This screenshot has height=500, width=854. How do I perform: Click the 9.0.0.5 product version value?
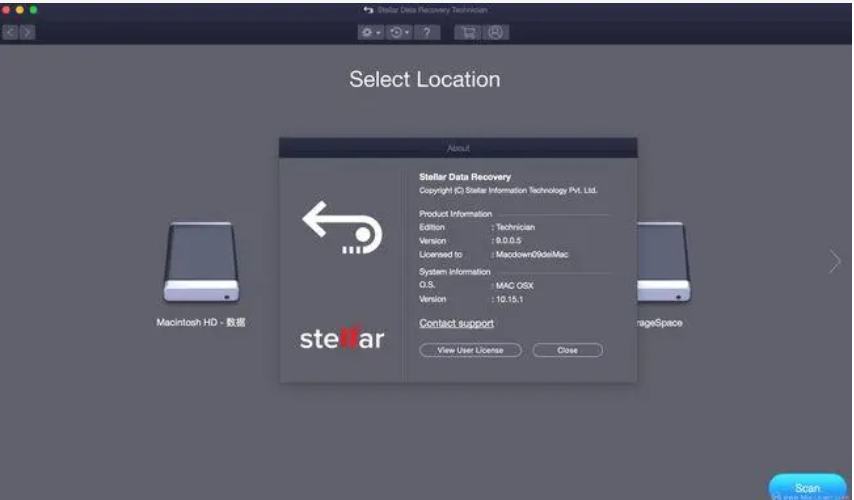pos(508,241)
